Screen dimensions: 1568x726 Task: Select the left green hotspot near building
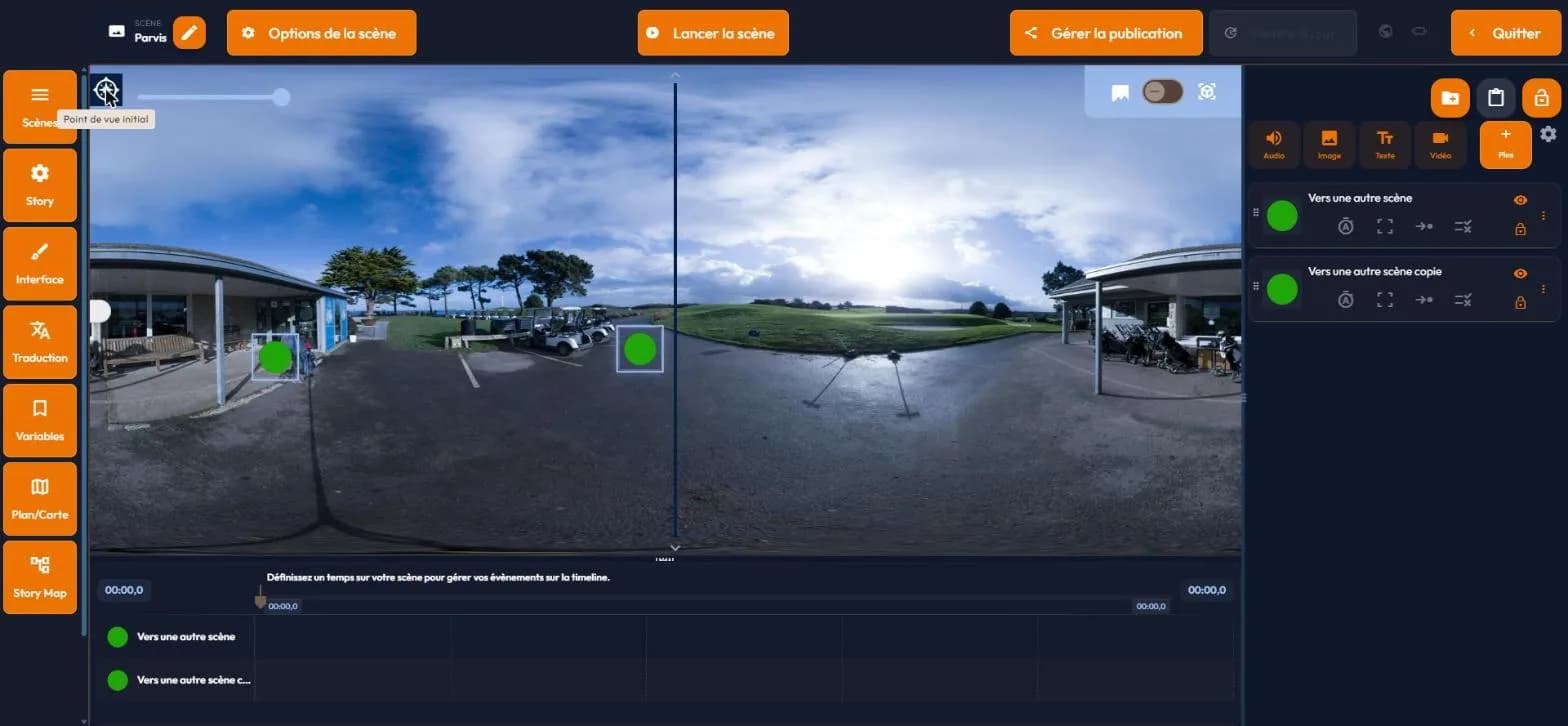[x=275, y=357]
